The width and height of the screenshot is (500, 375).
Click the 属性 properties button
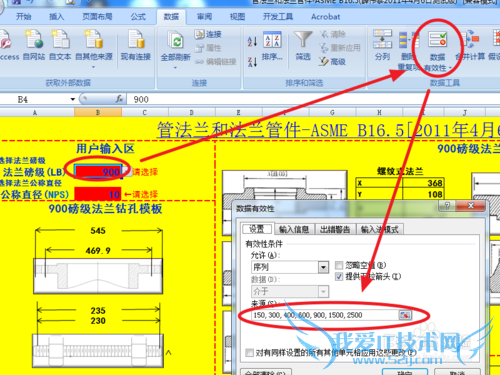(x=208, y=48)
